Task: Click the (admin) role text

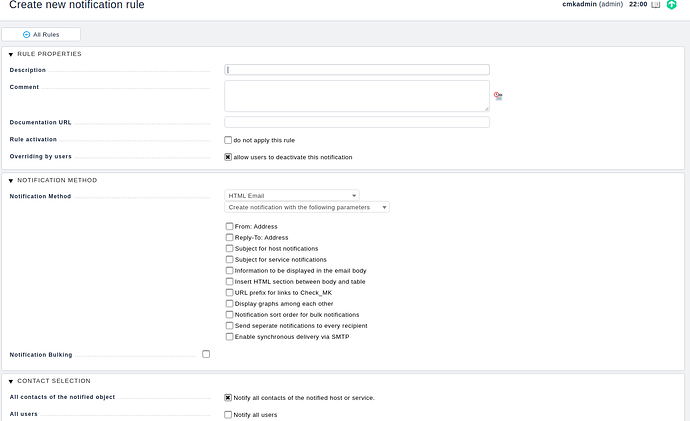Action: [611, 4]
